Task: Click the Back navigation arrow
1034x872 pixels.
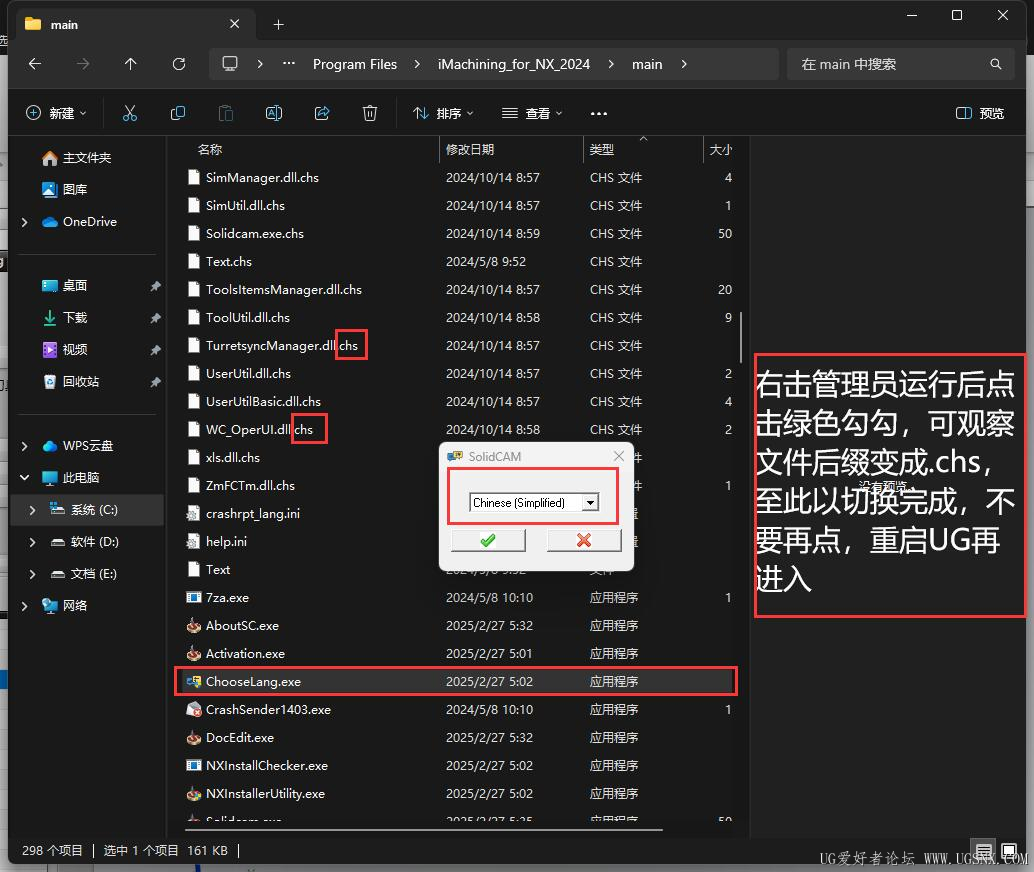Action: [x=35, y=64]
